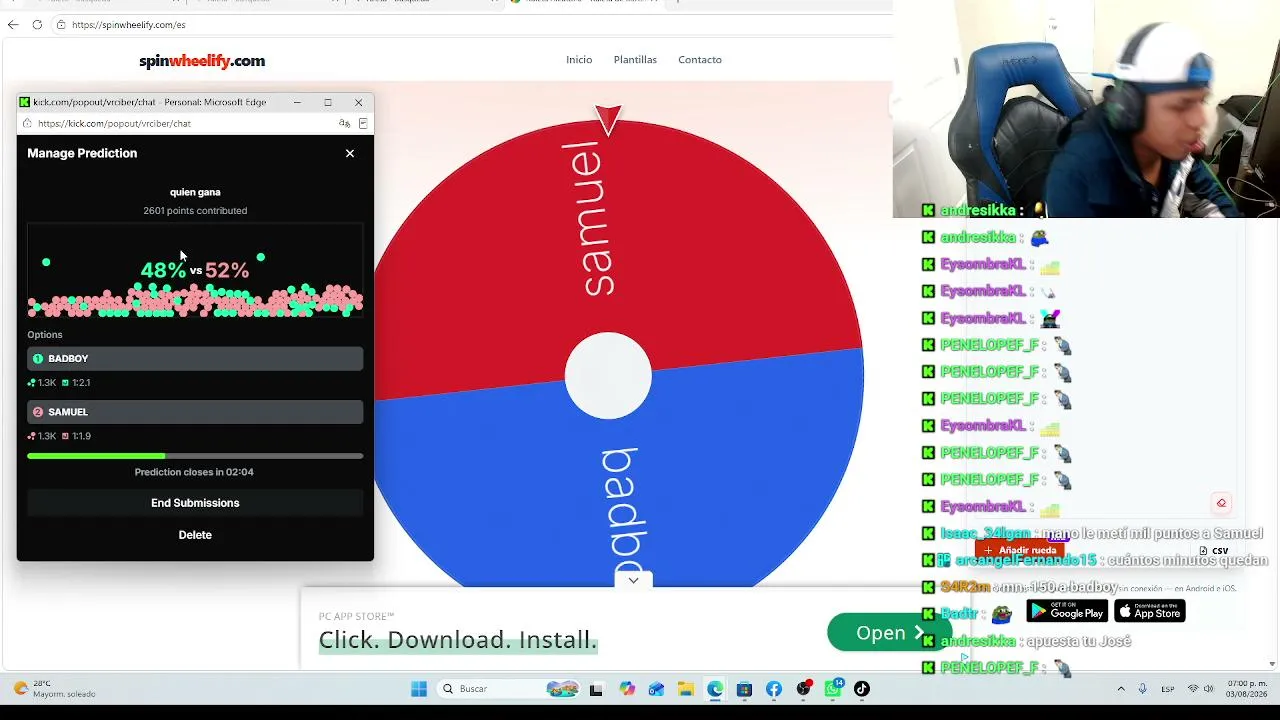Click the Añadir rueda button
Image resolution: width=1280 pixels, height=720 pixels.
pos(1022,550)
